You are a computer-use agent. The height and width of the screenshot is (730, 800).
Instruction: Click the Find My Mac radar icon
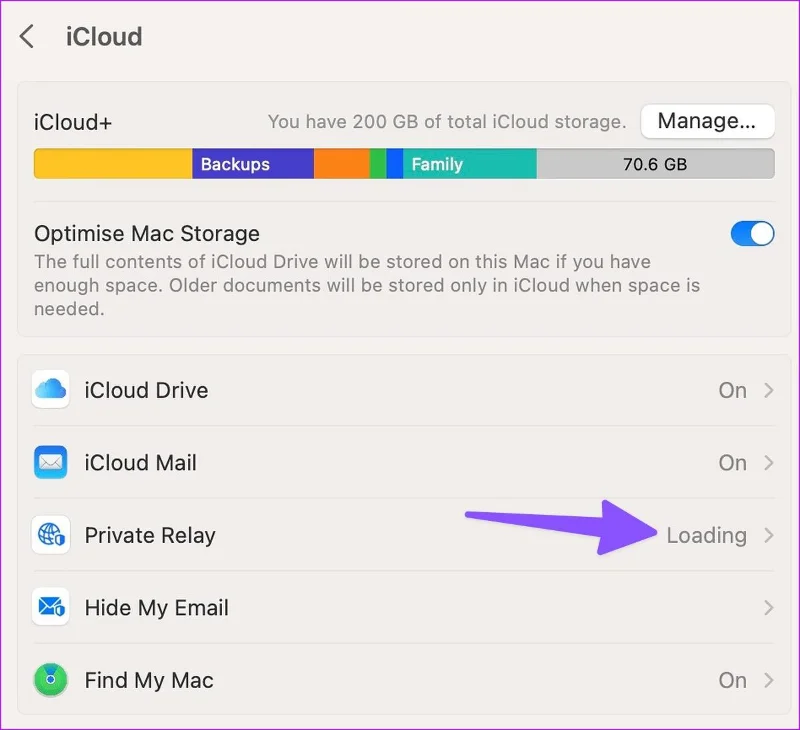click(x=51, y=679)
